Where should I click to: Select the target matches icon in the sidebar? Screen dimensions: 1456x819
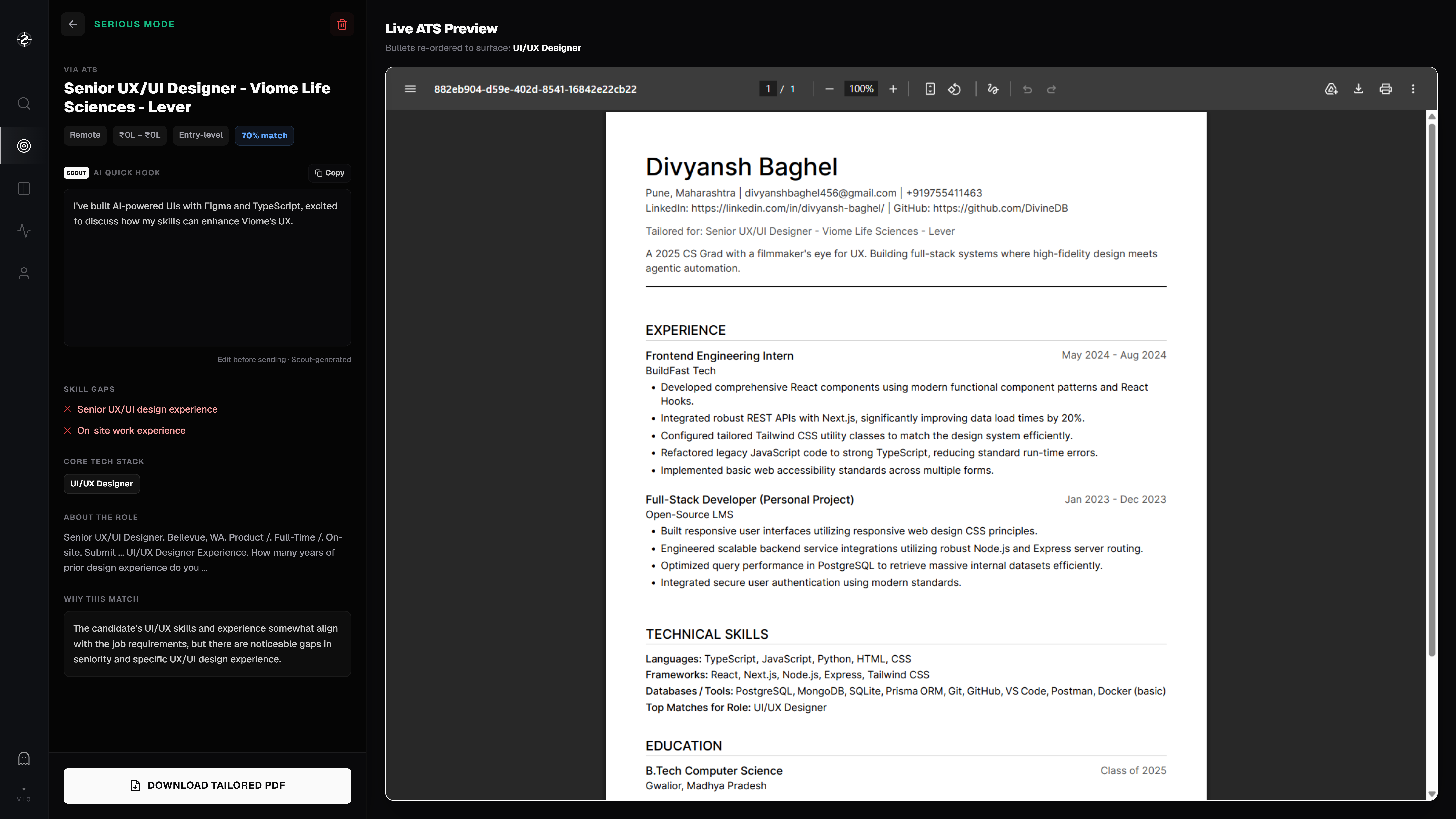point(24,146)
